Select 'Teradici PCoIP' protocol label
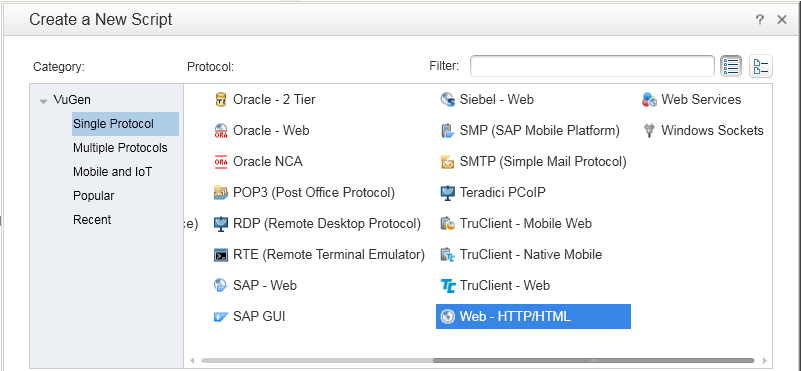The image size is (801, 371). point(503,193)
